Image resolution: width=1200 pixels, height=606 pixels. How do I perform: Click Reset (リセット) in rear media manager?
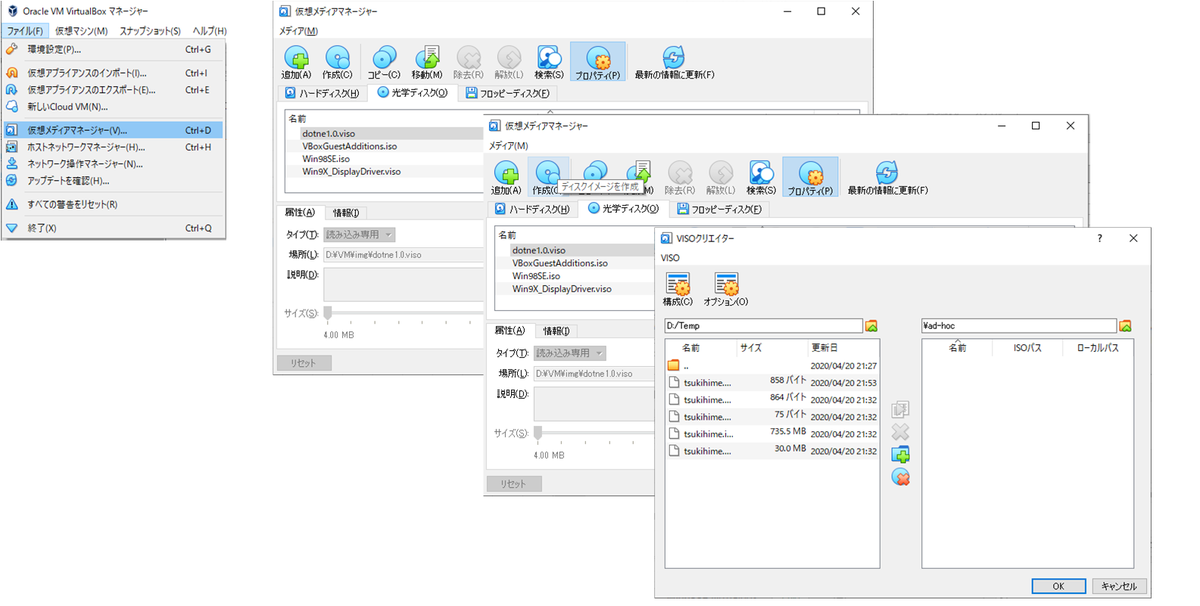tap(303, 363)
